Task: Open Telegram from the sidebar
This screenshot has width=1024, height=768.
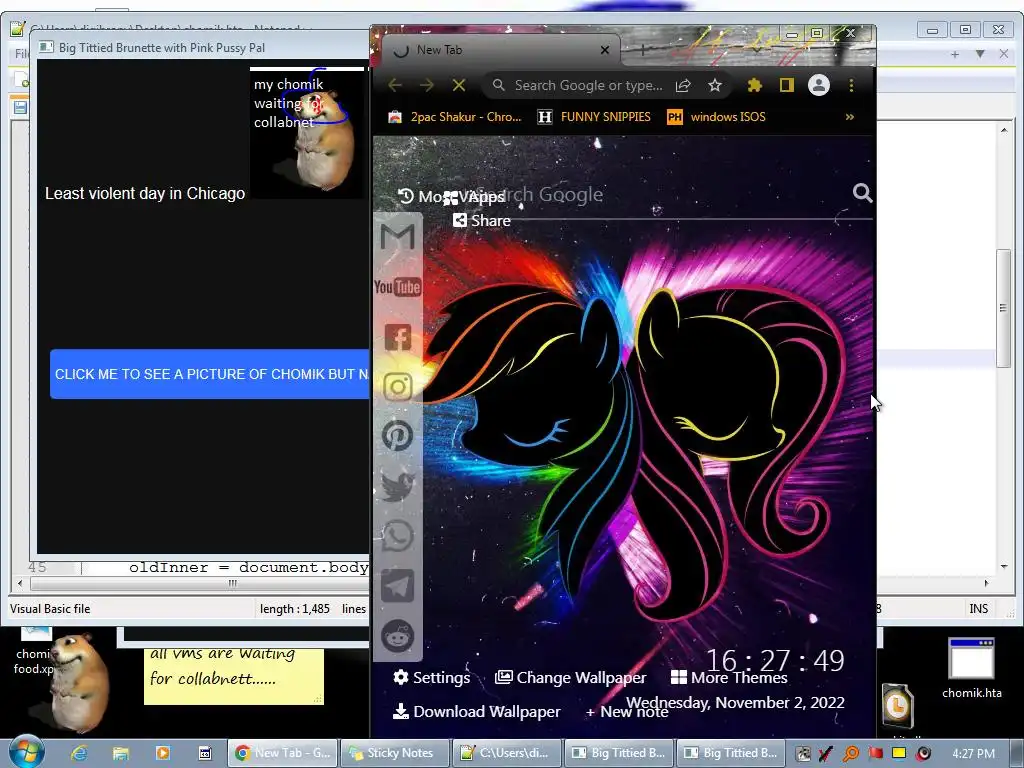Action: click(x=398, y=586)
